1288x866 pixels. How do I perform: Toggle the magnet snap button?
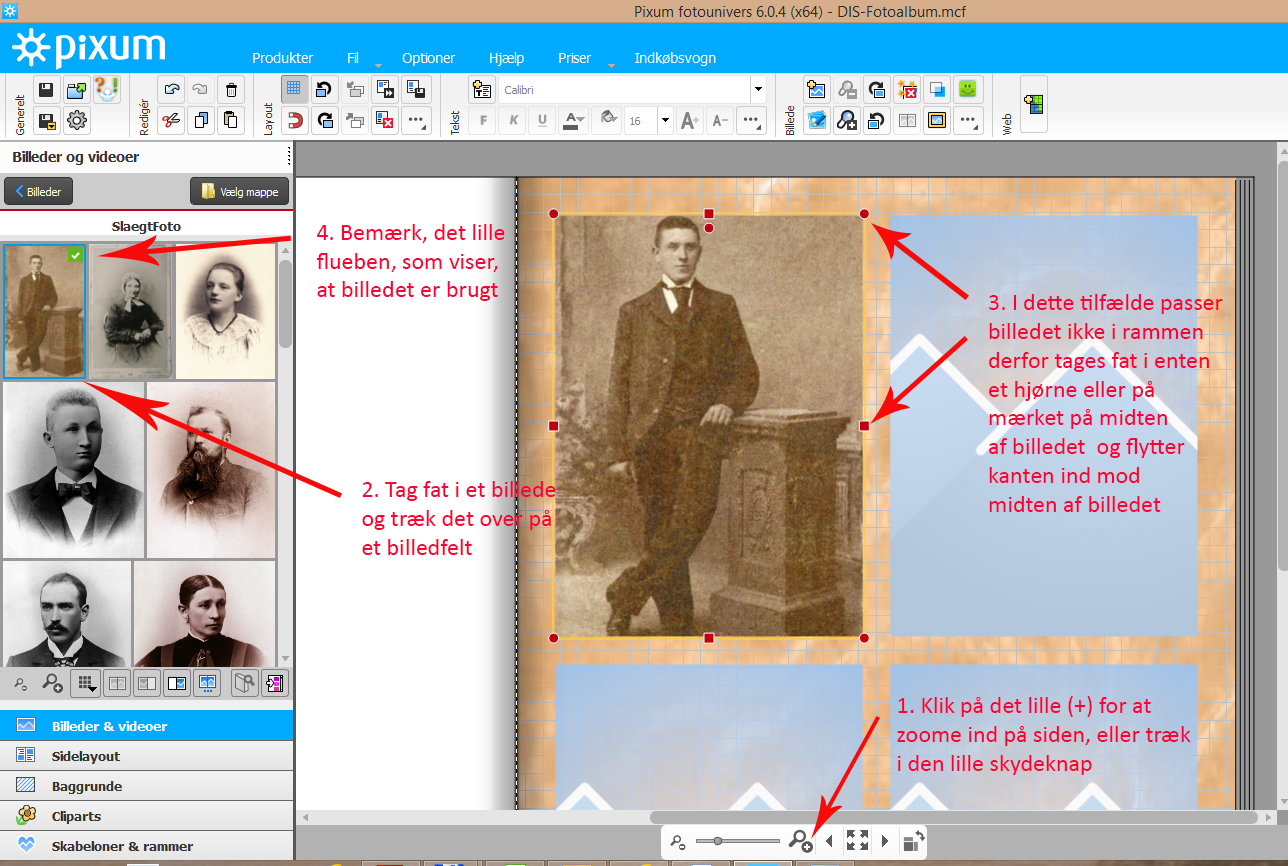(x=294, y=121)
